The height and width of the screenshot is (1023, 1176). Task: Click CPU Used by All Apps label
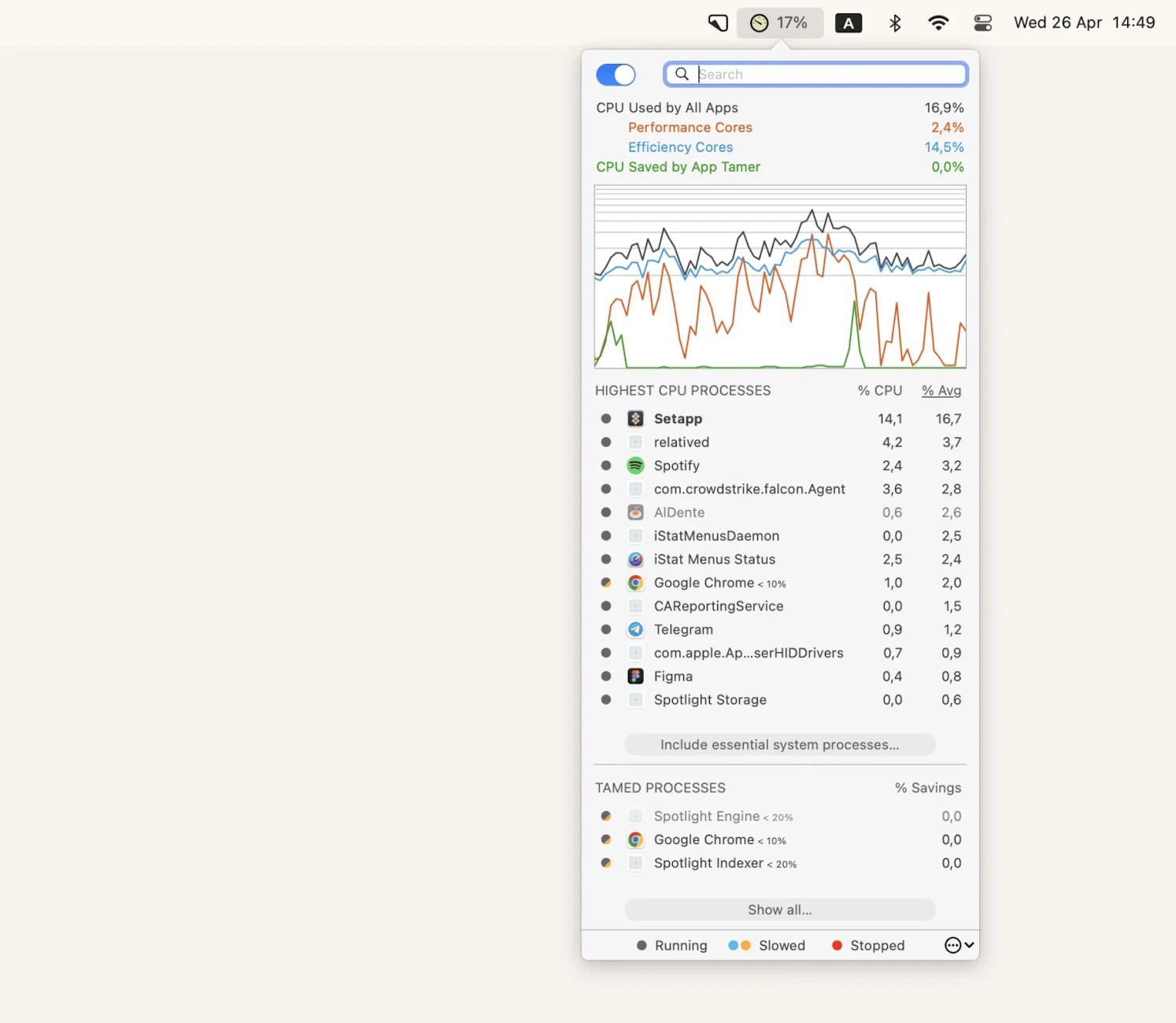(x=667, y=108)
